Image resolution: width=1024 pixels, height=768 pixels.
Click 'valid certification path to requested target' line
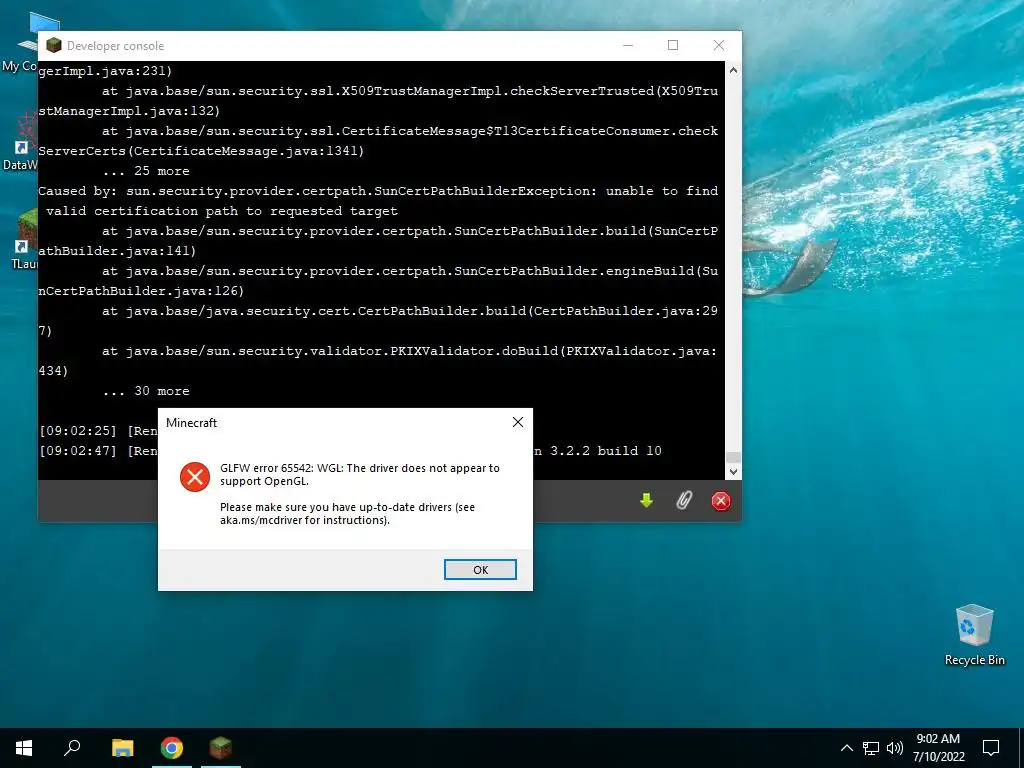(222, 211)
